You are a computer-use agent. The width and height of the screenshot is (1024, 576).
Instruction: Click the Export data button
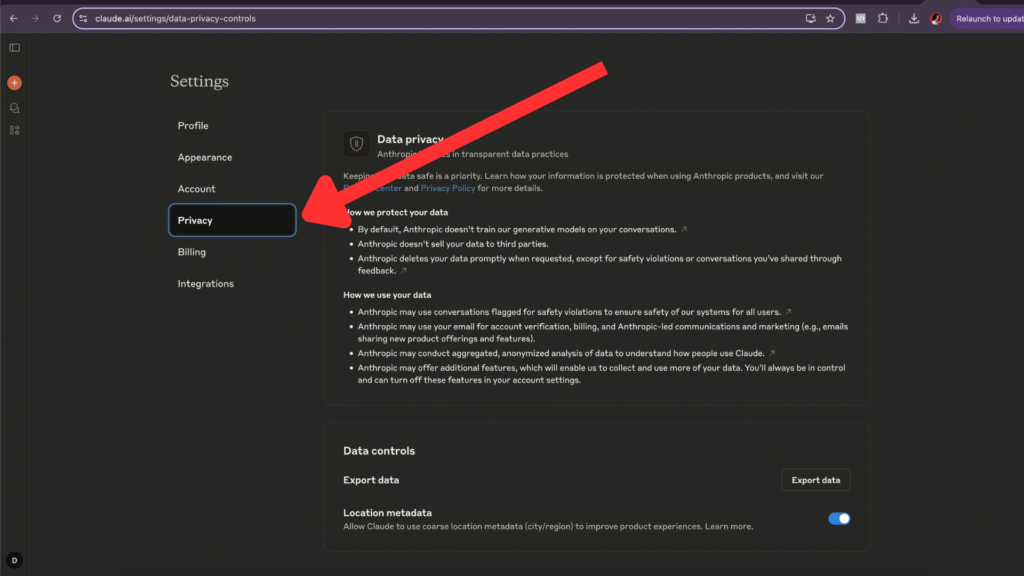[816, 480]
